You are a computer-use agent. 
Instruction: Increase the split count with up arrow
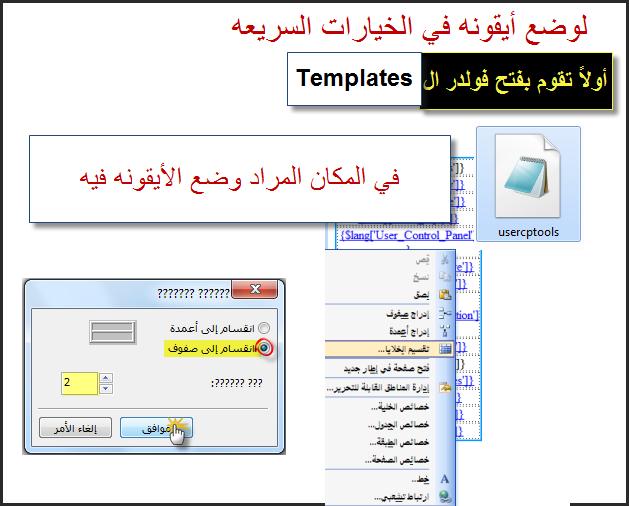click(107, 378)
